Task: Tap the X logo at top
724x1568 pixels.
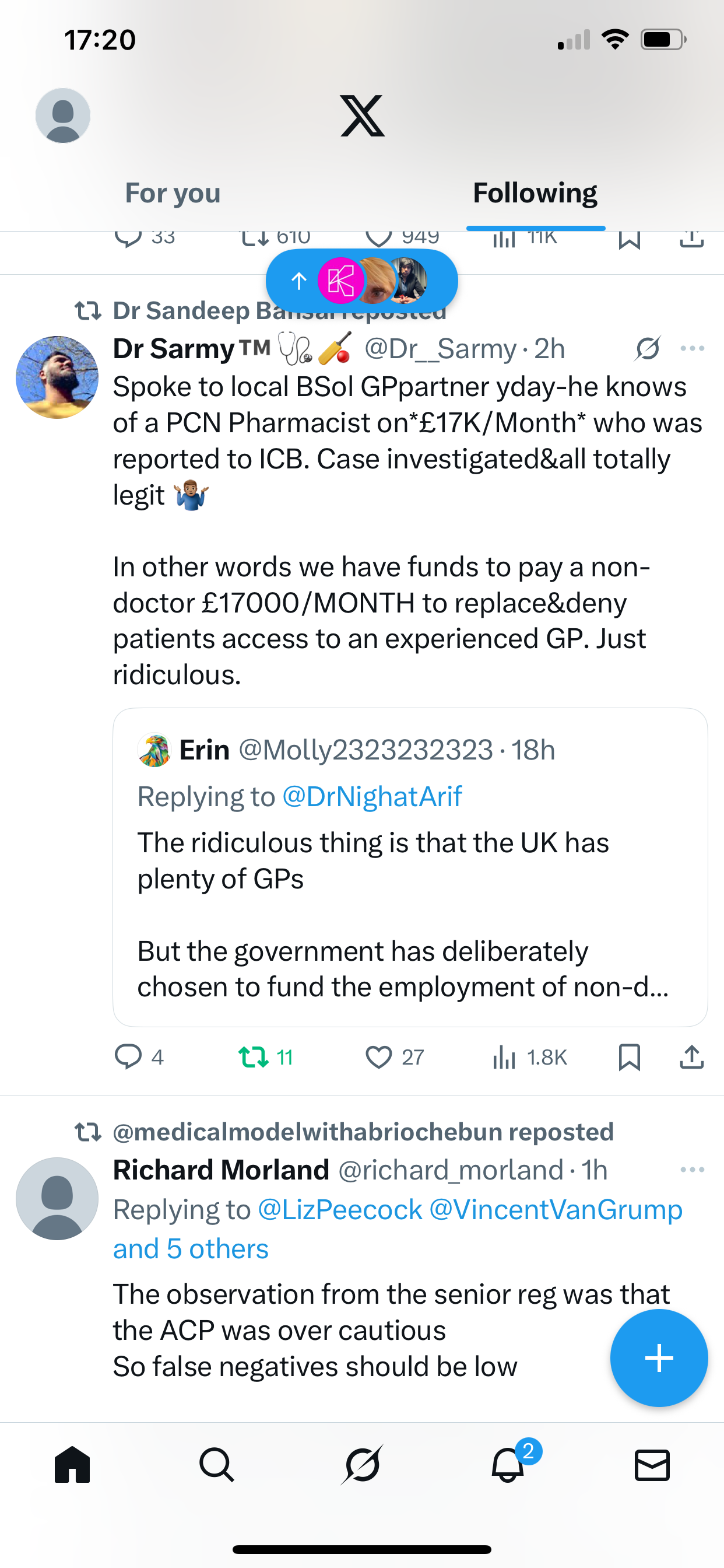Action: click(x=362, y=116)
